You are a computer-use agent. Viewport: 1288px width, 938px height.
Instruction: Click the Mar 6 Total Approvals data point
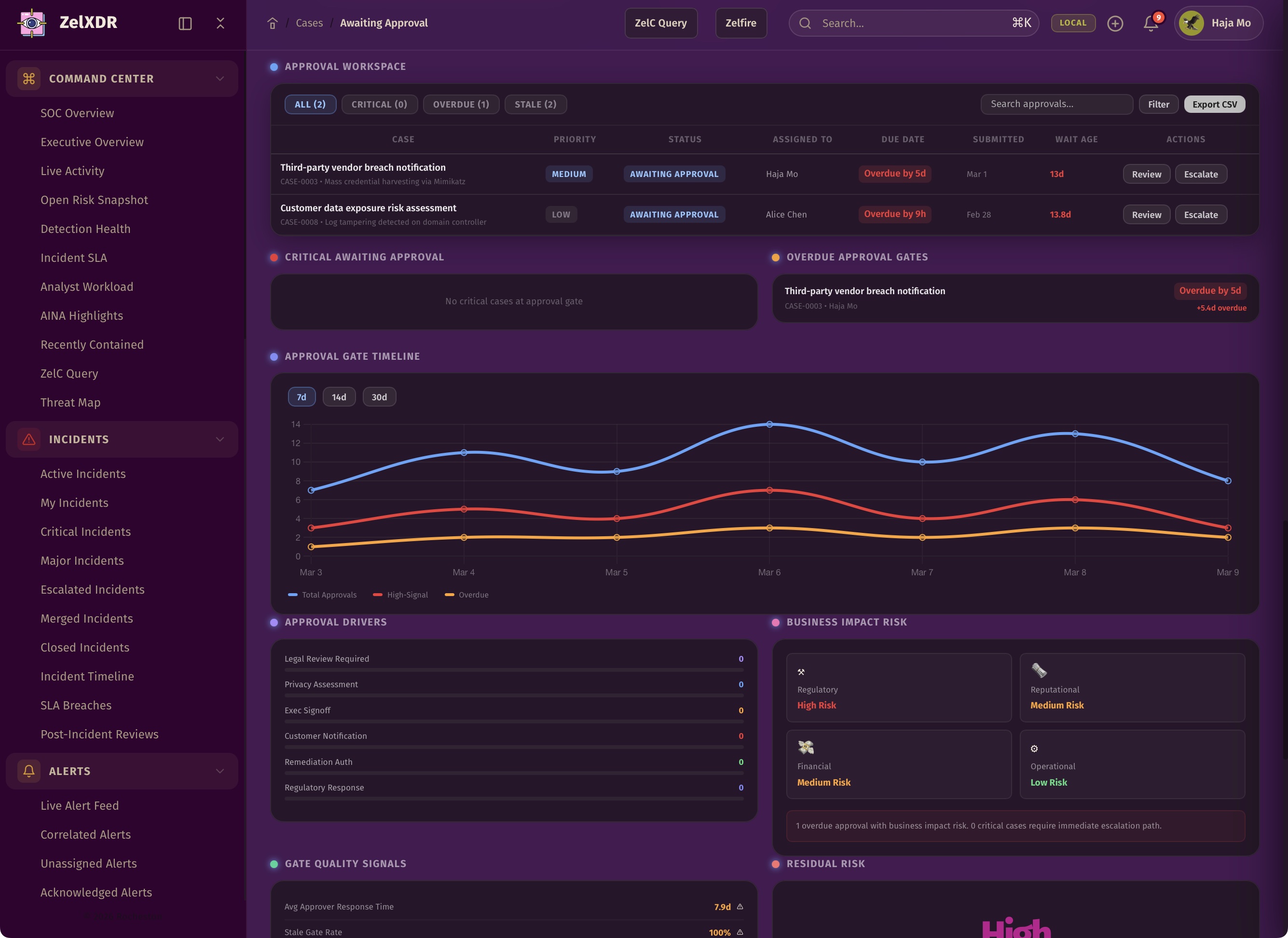(x=769, y=424)
